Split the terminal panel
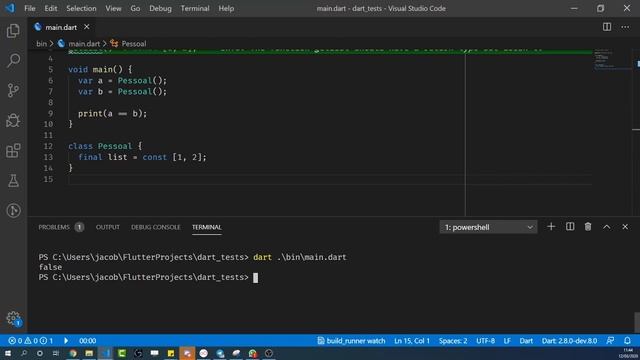 (x=570, y=227)
